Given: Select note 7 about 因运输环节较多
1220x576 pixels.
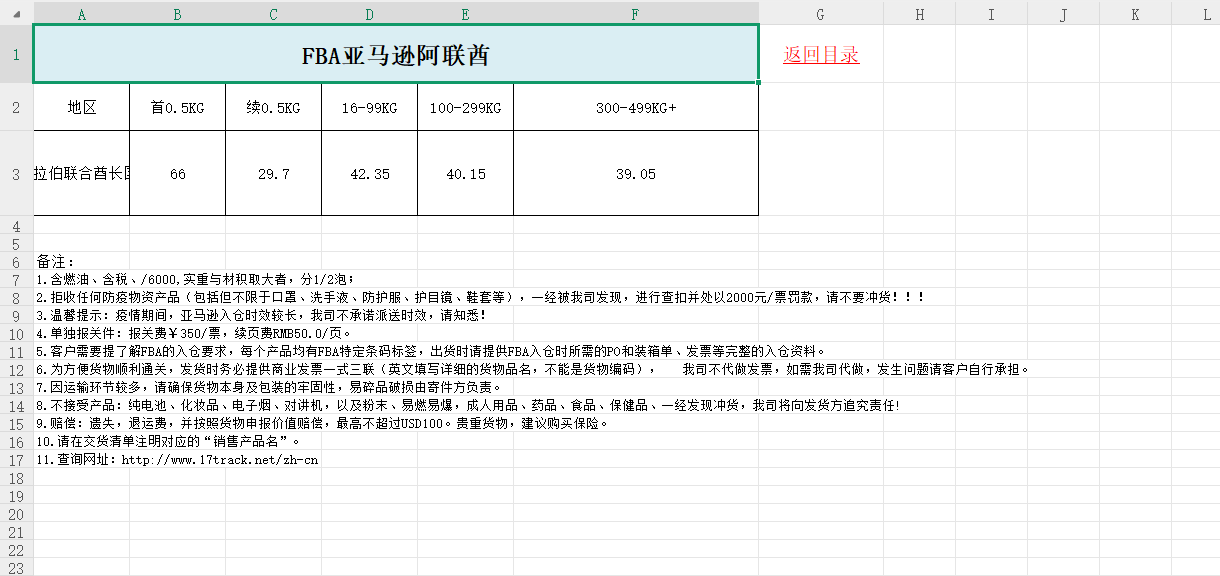Looking at the screenshot, I should click(269, 387).
